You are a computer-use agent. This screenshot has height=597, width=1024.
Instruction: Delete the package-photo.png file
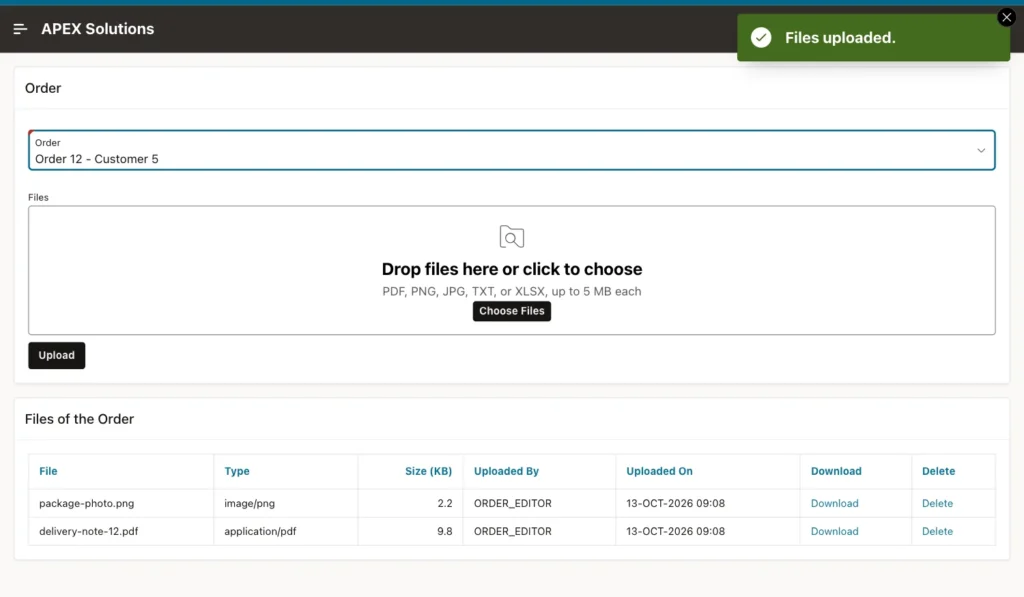click(937, 504)
